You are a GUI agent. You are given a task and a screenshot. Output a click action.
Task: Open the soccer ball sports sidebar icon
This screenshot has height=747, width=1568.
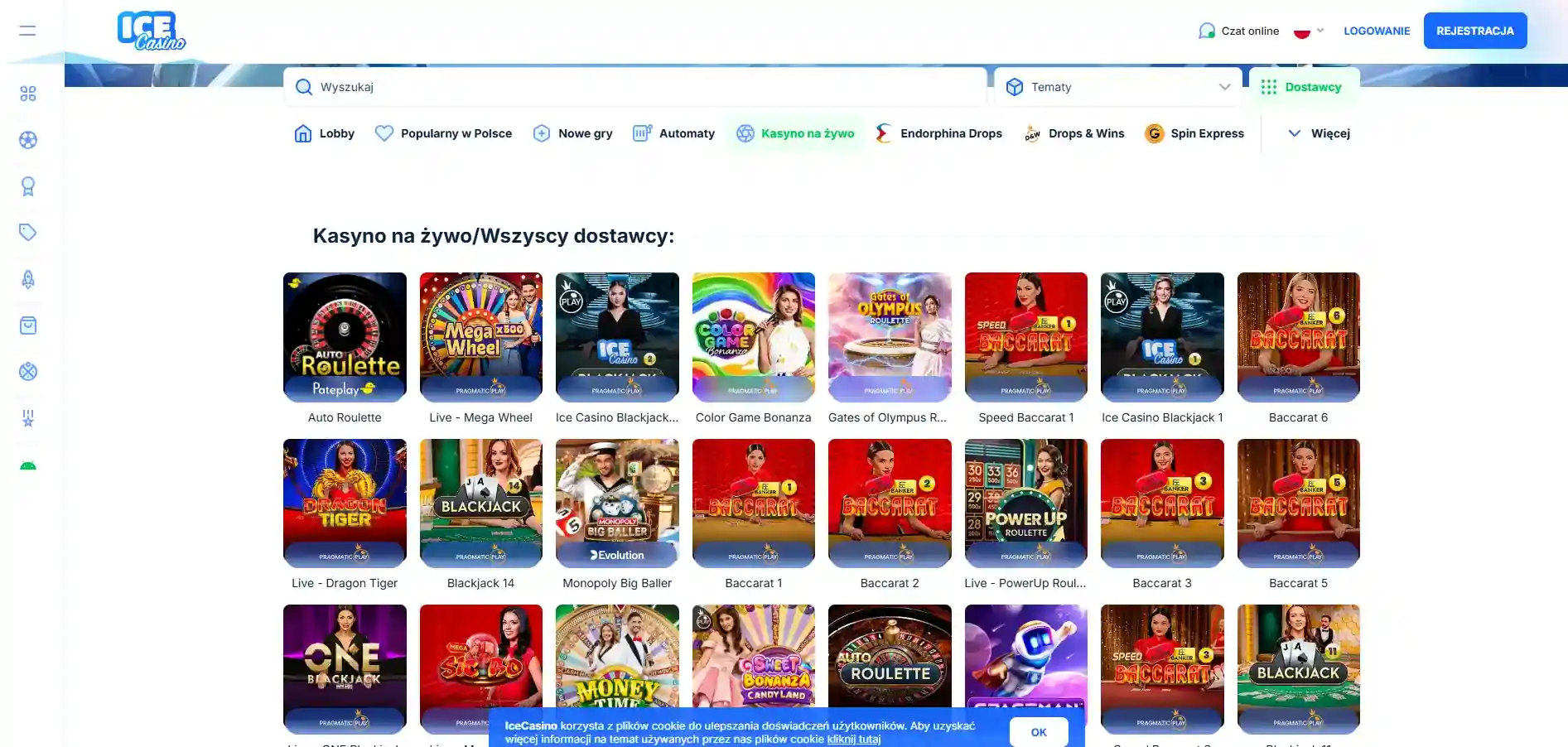pos(28,140)
